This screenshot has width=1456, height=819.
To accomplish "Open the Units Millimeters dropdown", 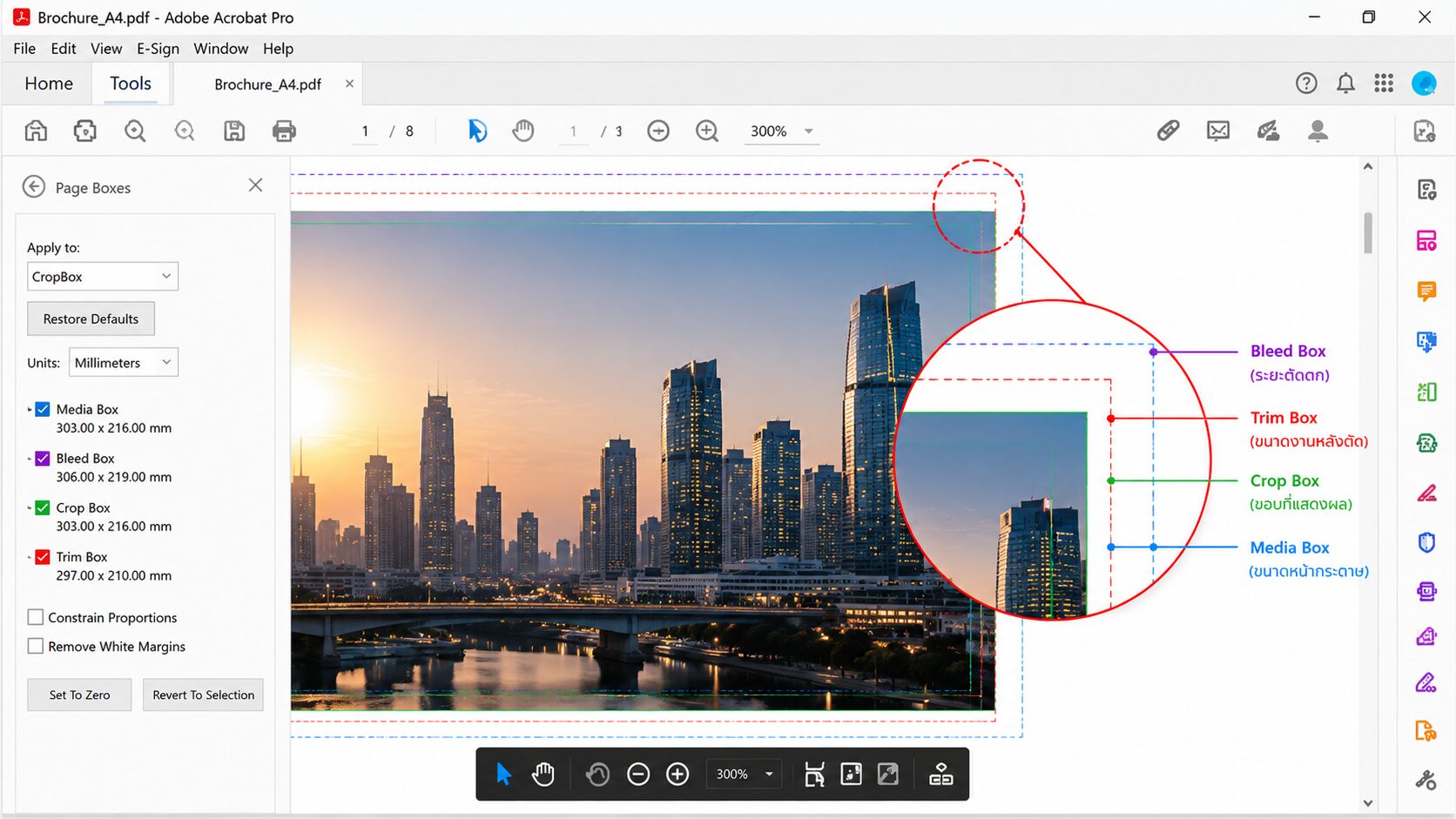I will [x=124, y=362].
